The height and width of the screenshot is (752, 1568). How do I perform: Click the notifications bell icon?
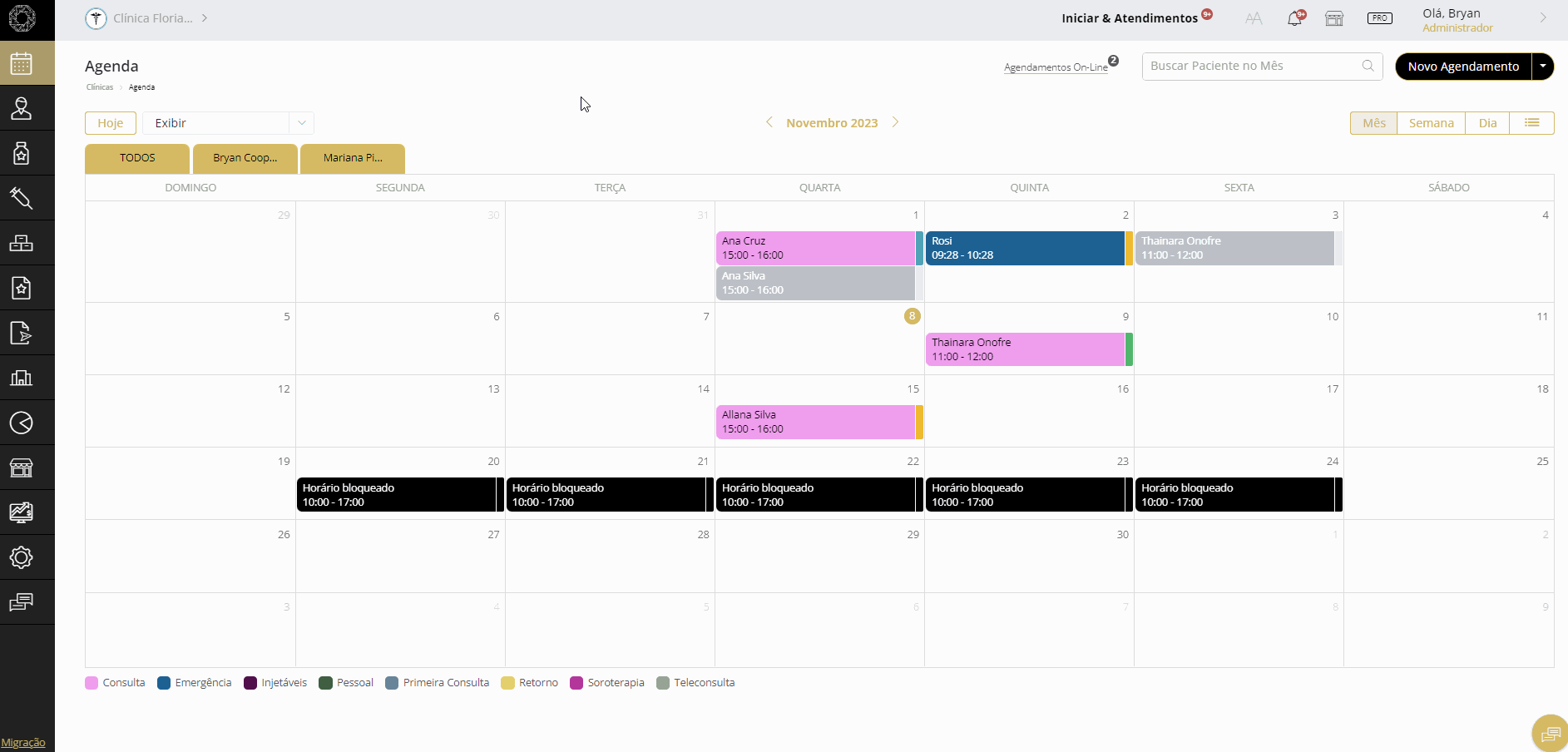[1294, 18]
